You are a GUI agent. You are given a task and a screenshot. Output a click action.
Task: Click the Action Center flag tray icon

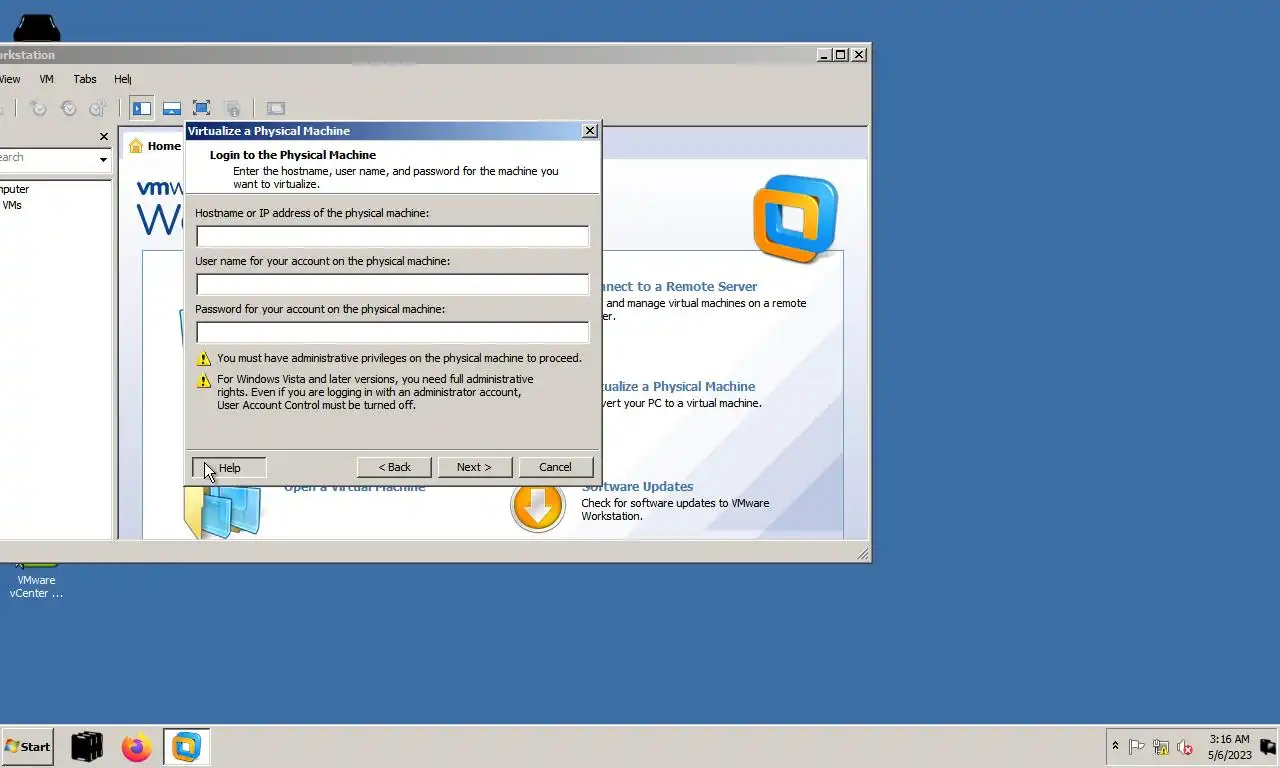pyautogui.click(x=1136, y=747)
